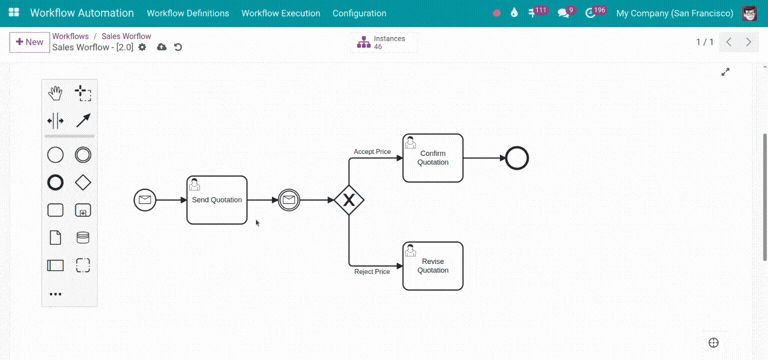Viewport: 768px width, 360px height.
Task: Activate the hand tool in palette
Action: [x=55, y=93]
